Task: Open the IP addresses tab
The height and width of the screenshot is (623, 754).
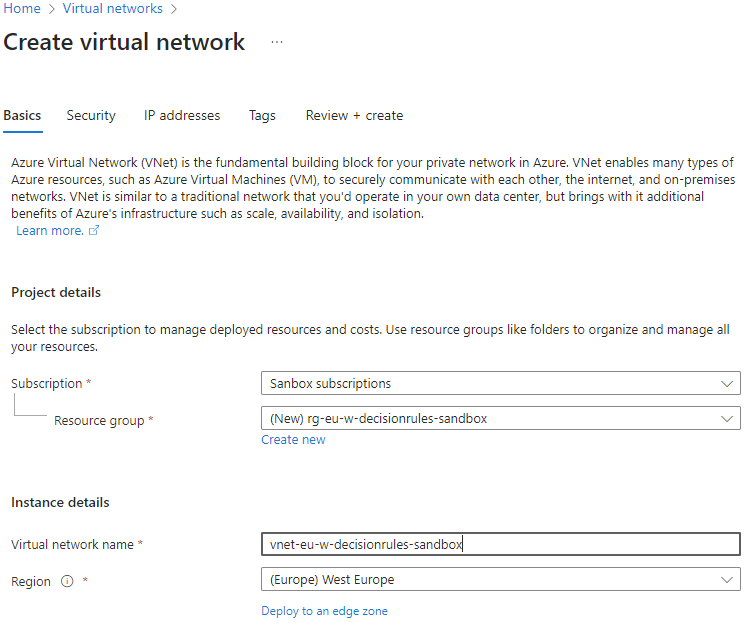Action: coord(182,116)
